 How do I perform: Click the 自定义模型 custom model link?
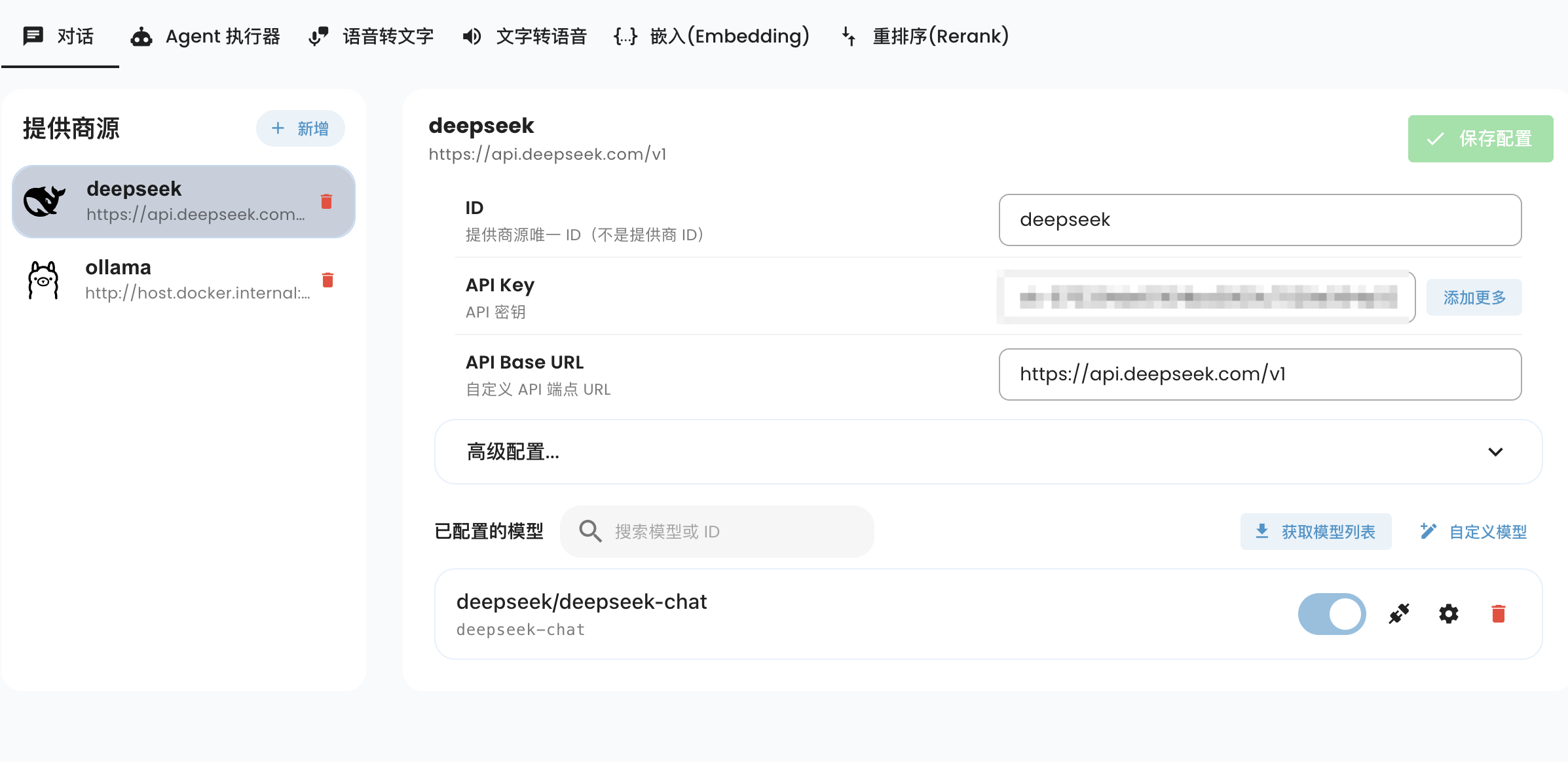[x=1474, y=532]
